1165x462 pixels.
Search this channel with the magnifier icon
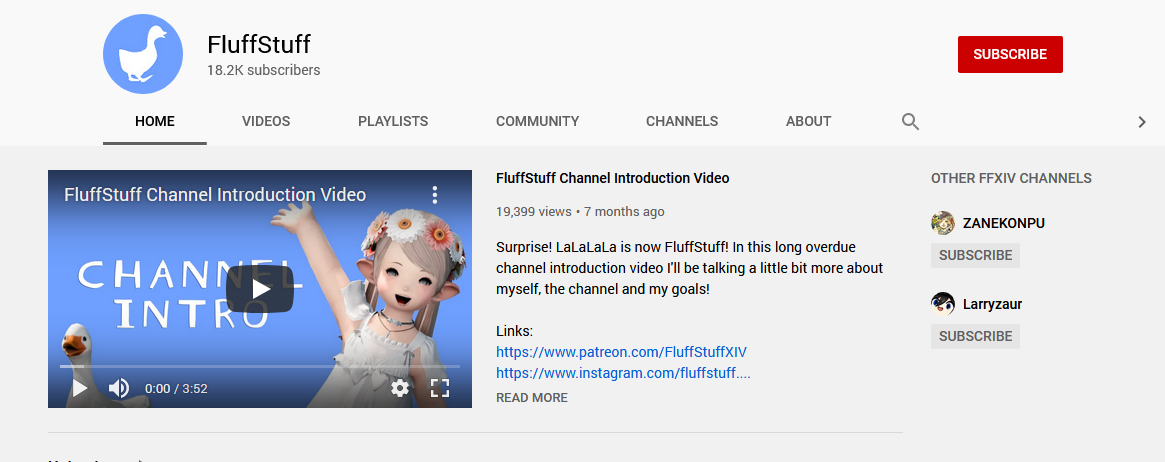[x=910, y=122]
